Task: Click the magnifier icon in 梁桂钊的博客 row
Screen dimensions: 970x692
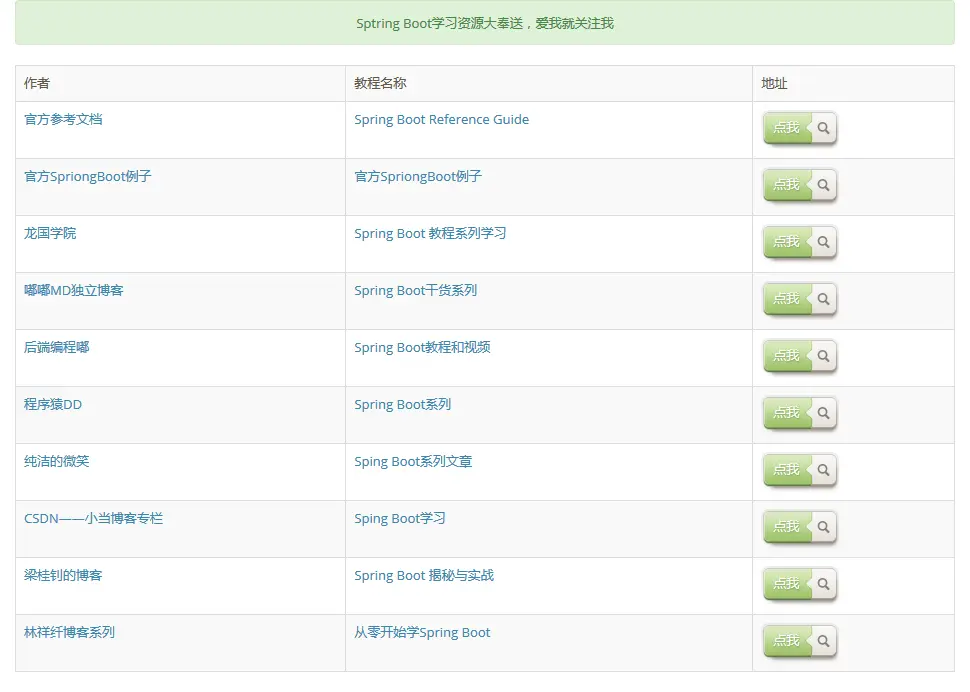Action: click(x=823, y=584)
